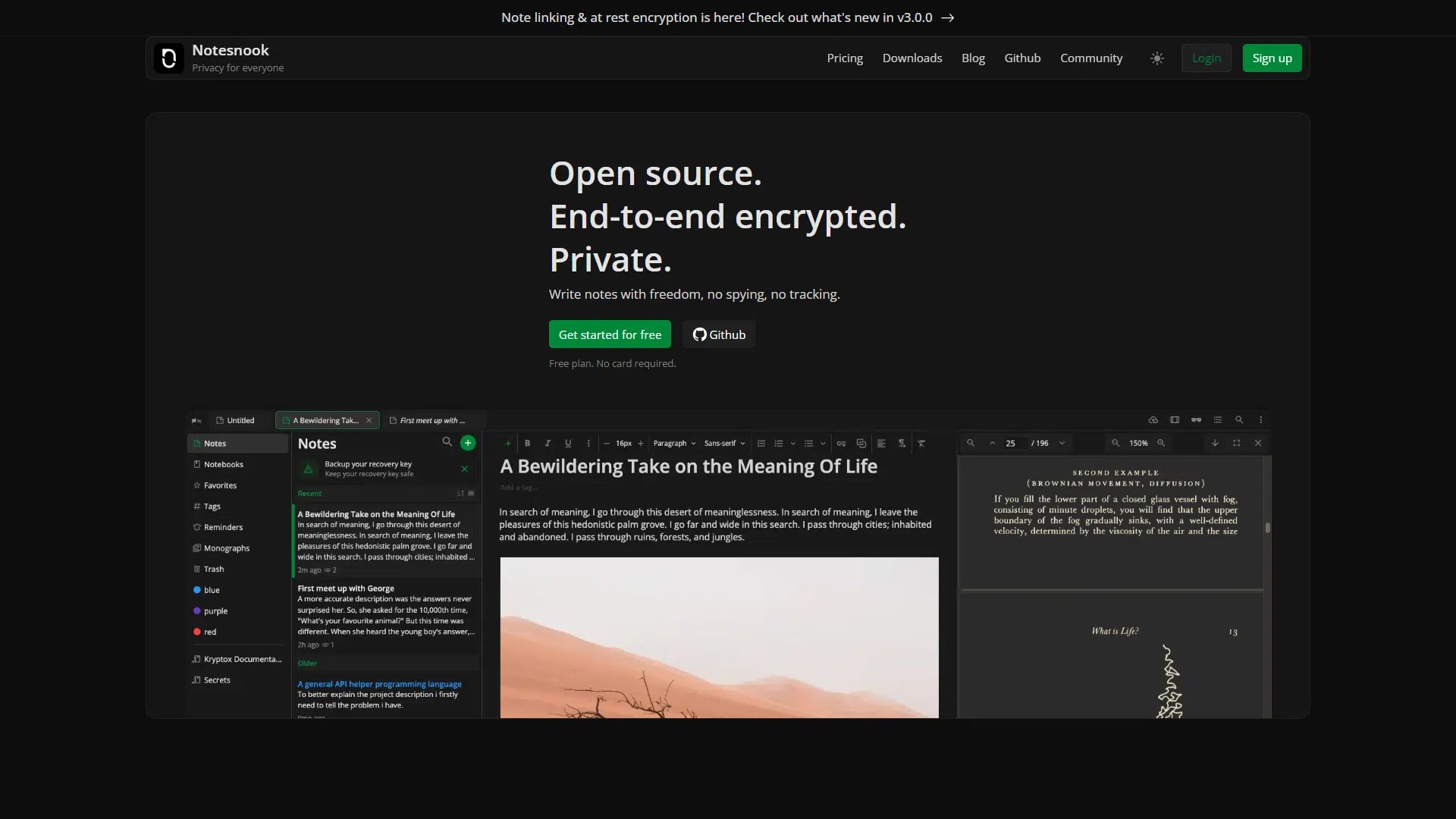Image resolution: width=1456 pixels, height=819 pixels.
Task: Click the clear formatting icon
Action: point(921,444)
